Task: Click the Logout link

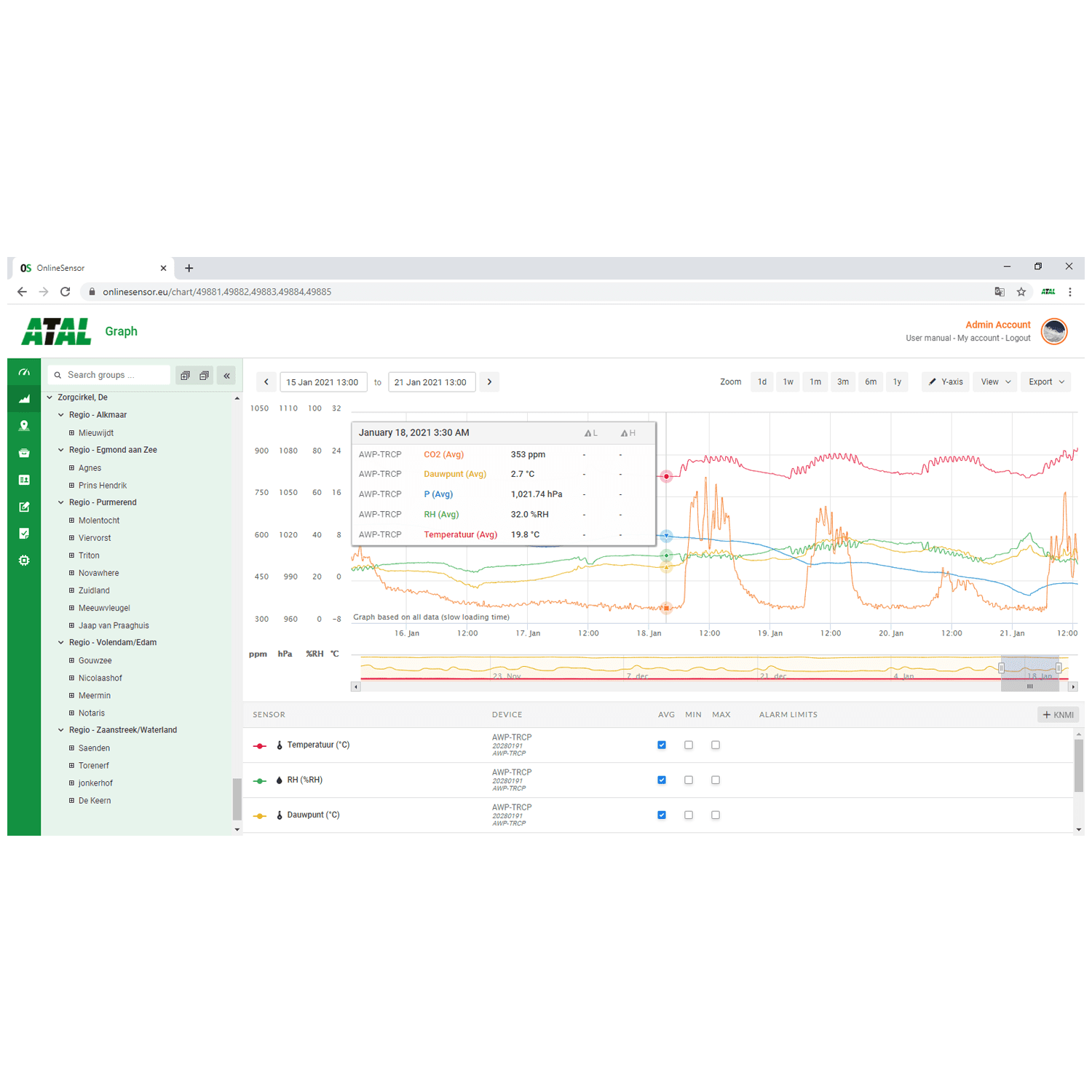Action: pyautogui.click(x=1018, y=338)
